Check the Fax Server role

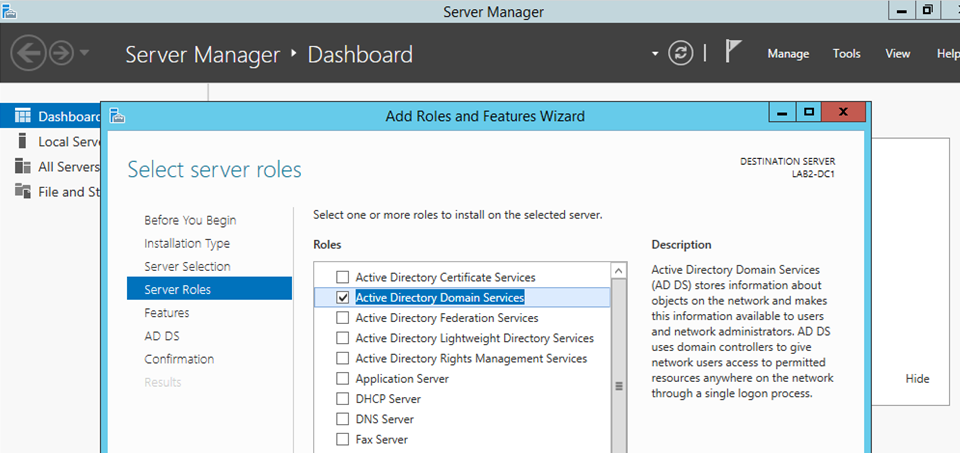[343, 439]
